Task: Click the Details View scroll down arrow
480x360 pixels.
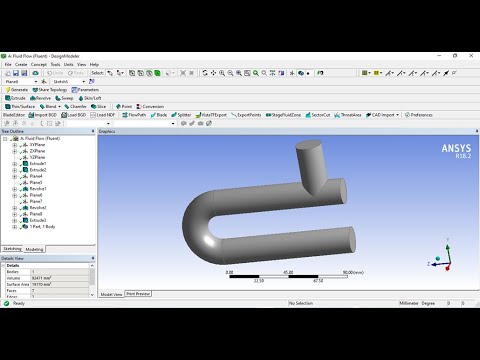Action: [92, 295]
